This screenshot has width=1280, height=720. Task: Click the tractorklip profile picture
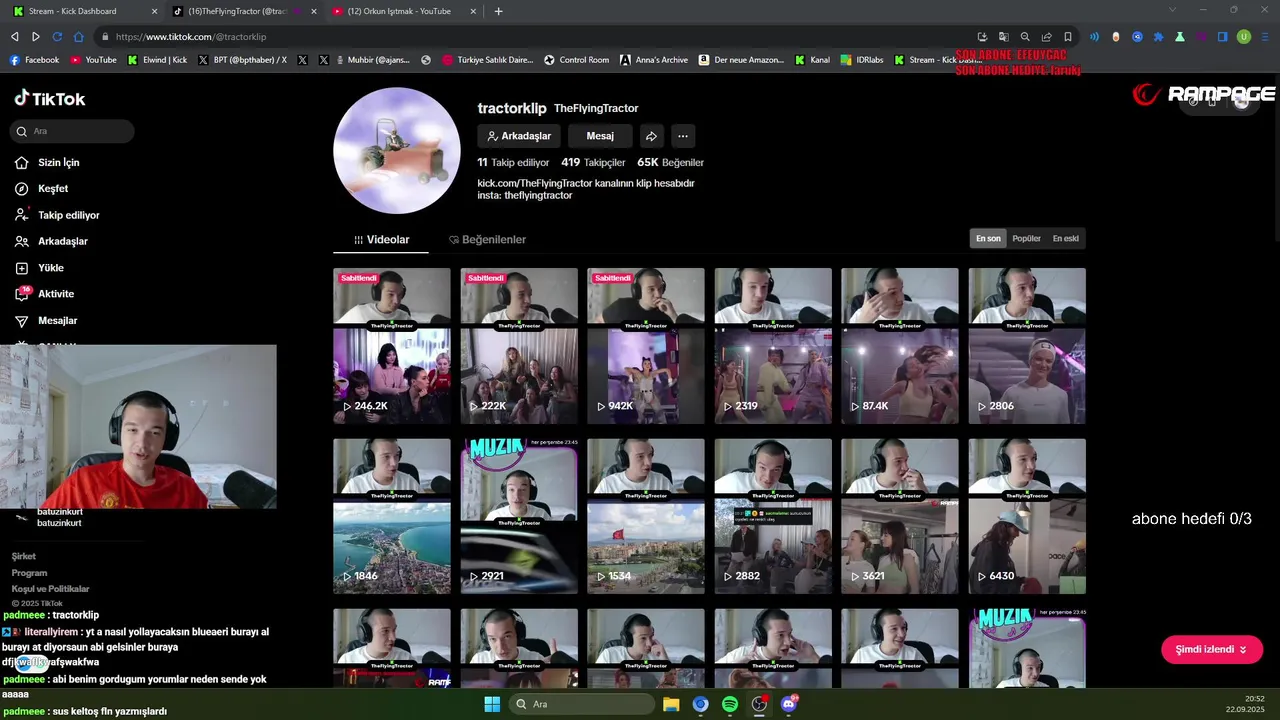(397, 150)
